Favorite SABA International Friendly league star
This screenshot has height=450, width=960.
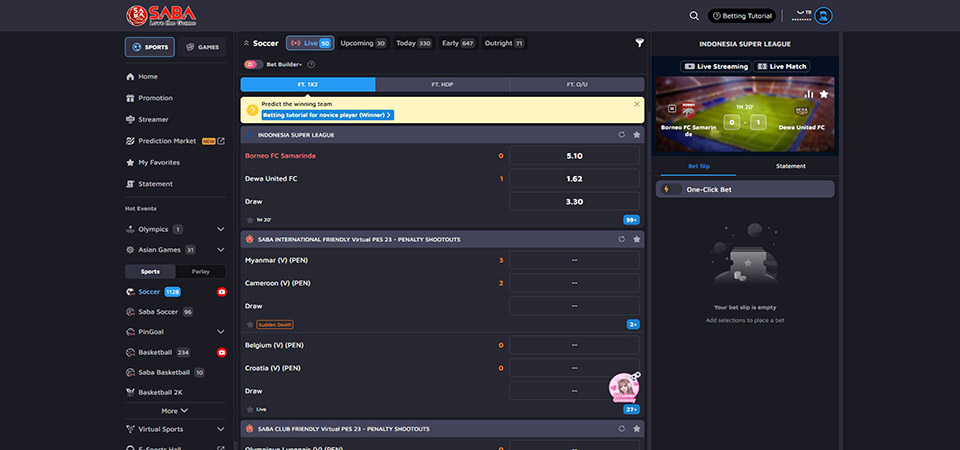(x=637, y=239)
